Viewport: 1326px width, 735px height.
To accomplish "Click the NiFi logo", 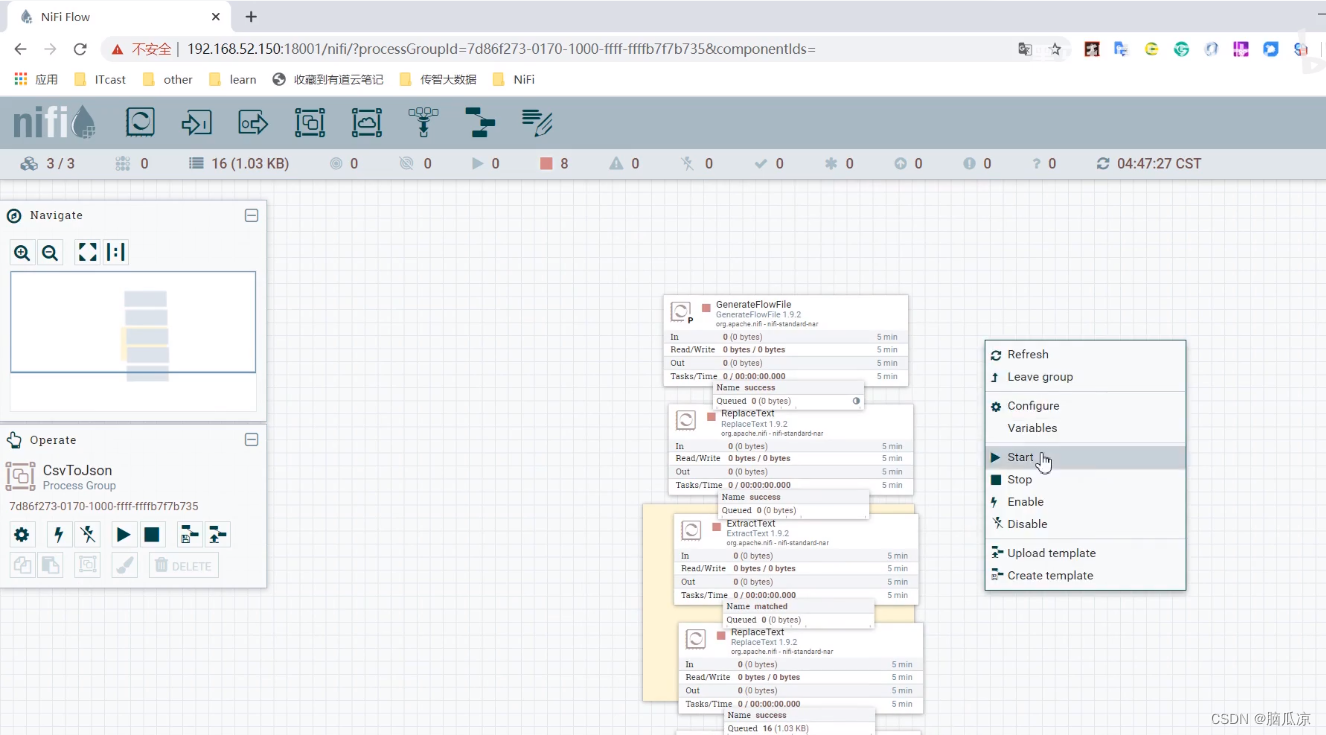I will coord(54,123).
